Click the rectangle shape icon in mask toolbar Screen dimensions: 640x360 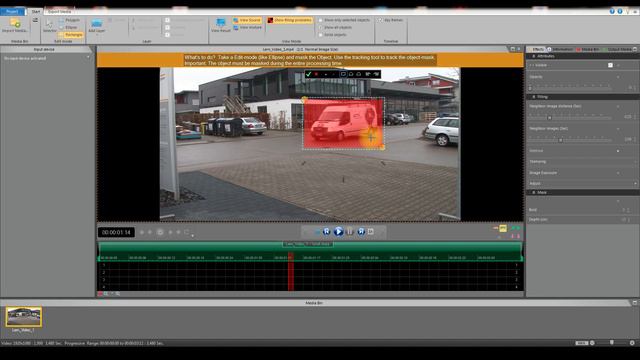coord(343,74)
